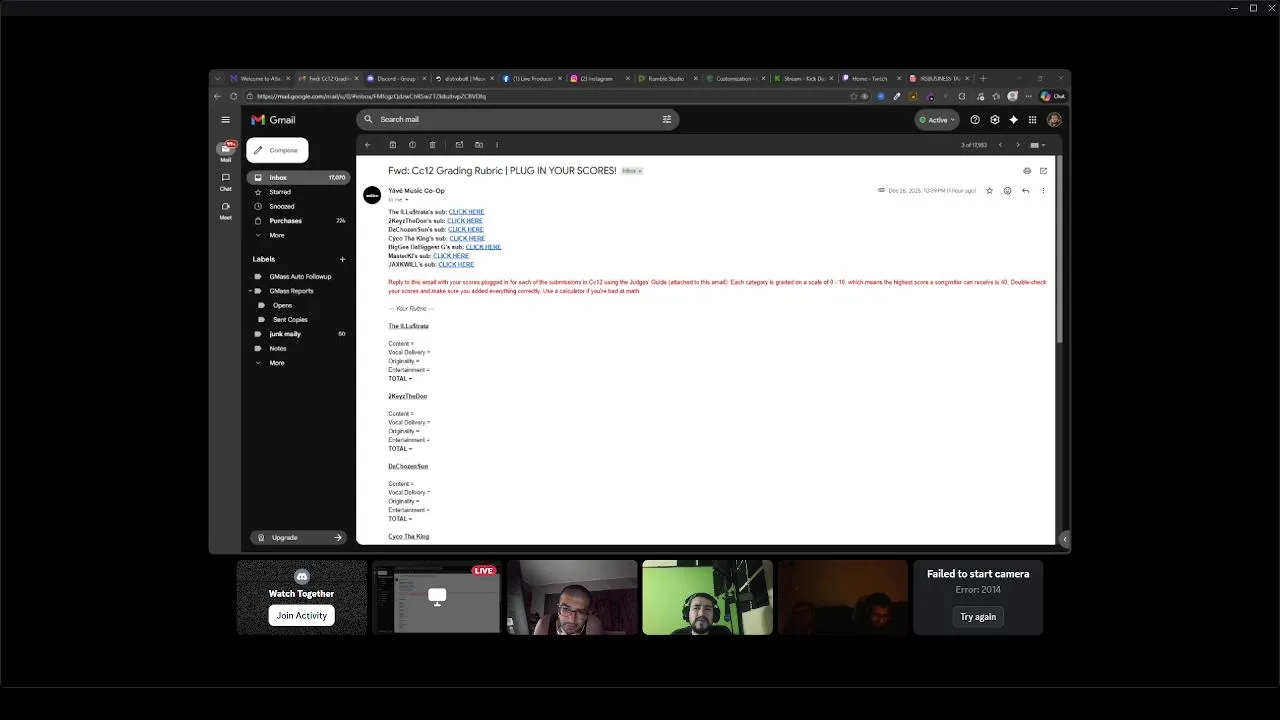Screen dimensions: 1280x720
Task: Show search options filter icon
Action: point(667,119)
